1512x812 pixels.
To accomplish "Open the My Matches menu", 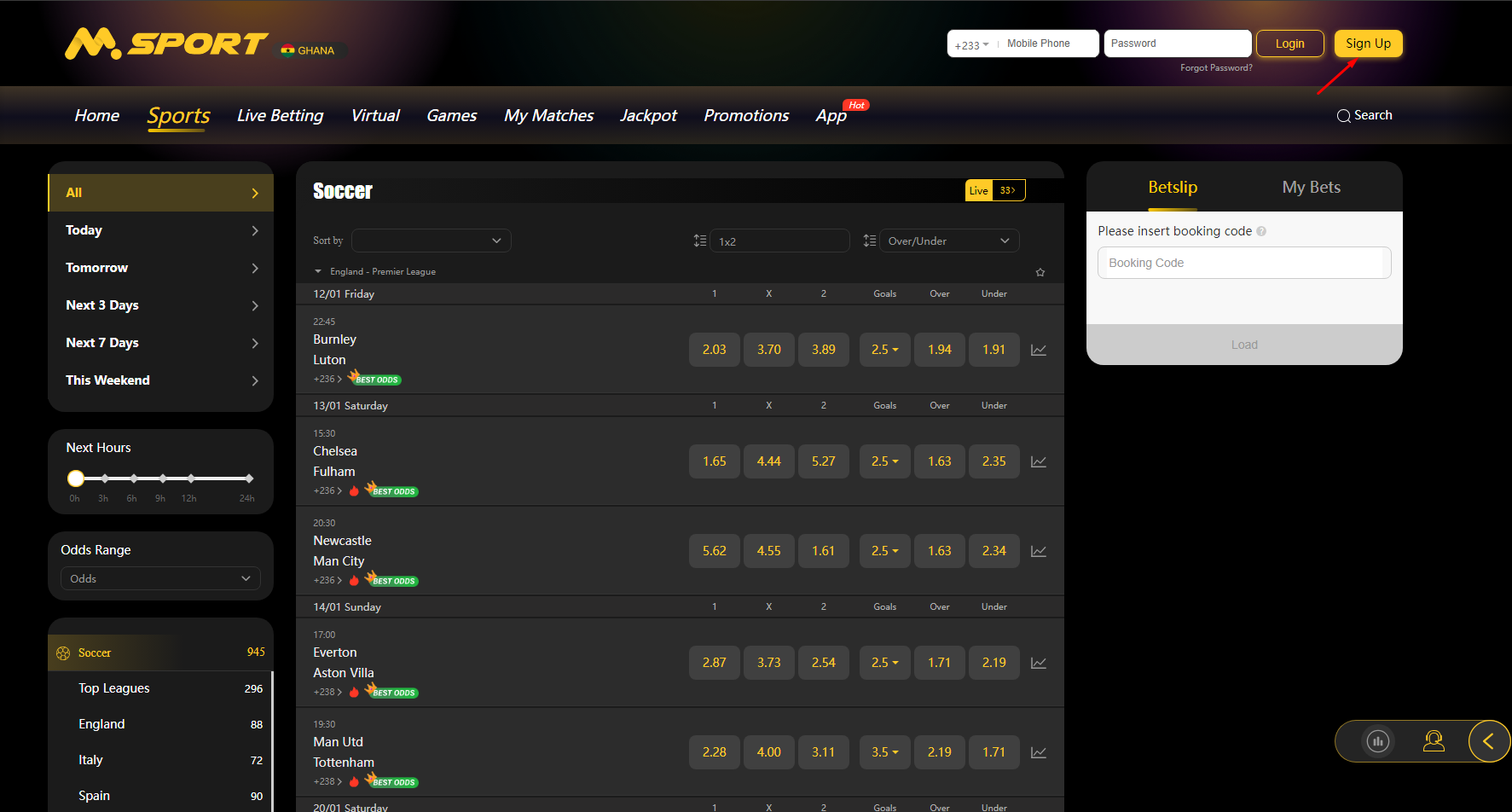I will (548, 115).
